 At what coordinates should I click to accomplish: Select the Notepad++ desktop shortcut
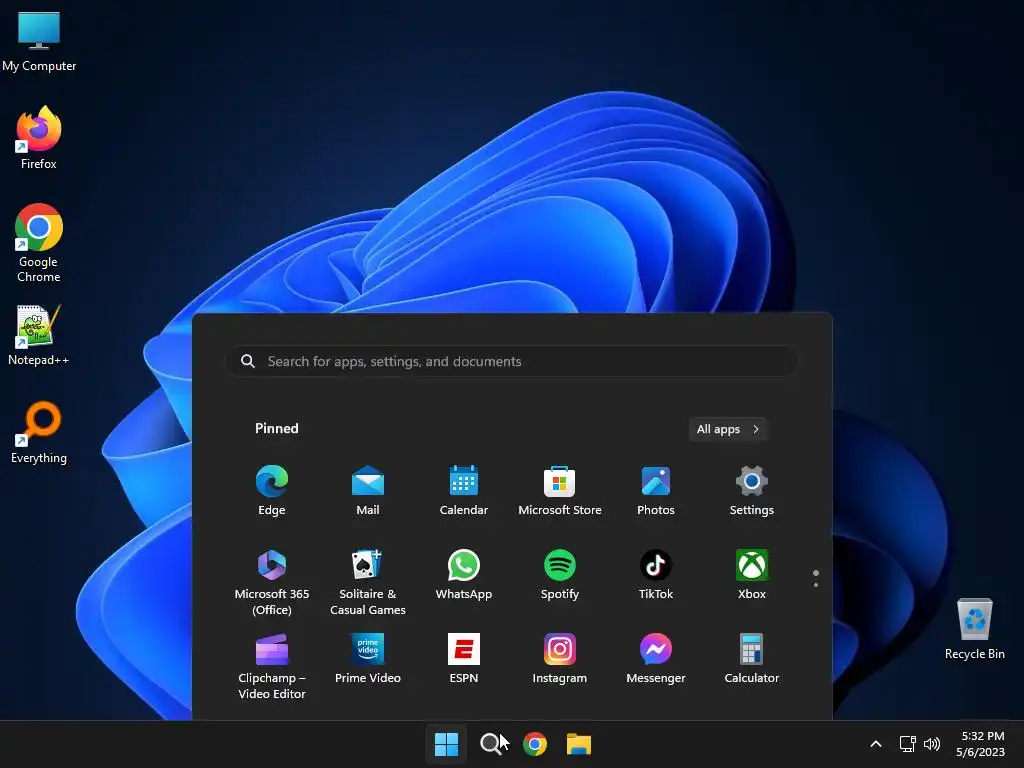pyautogui.click(x=39, y=335)
